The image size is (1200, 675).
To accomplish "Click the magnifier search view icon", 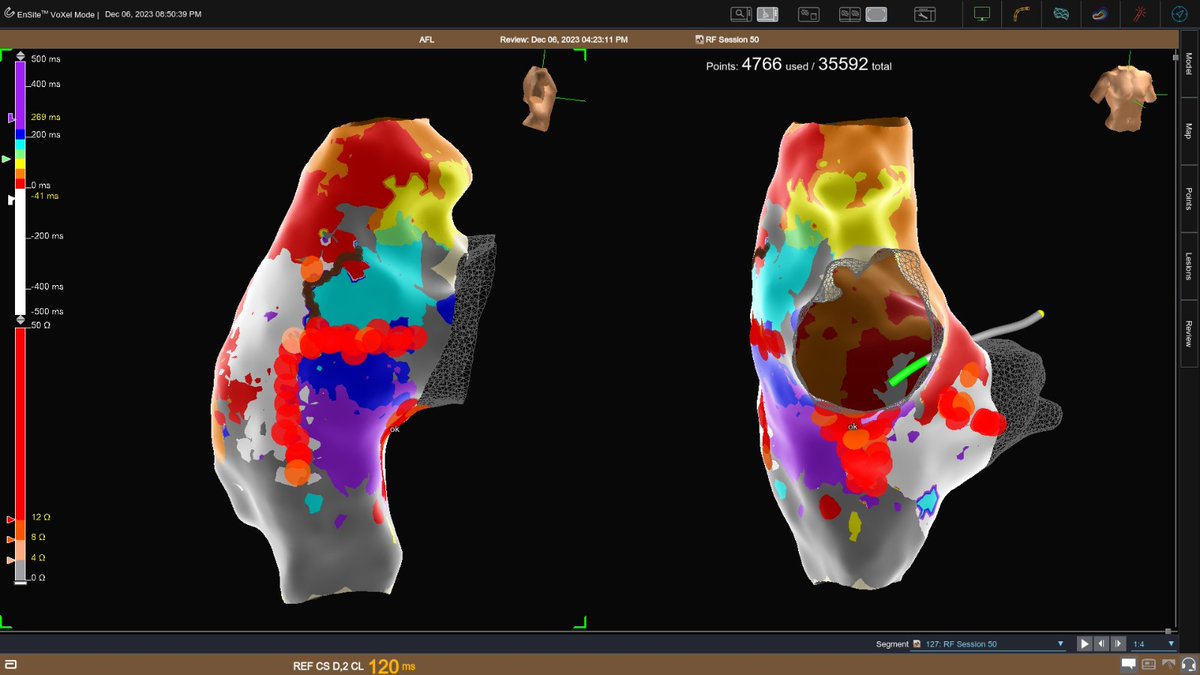I will point(741,14).
